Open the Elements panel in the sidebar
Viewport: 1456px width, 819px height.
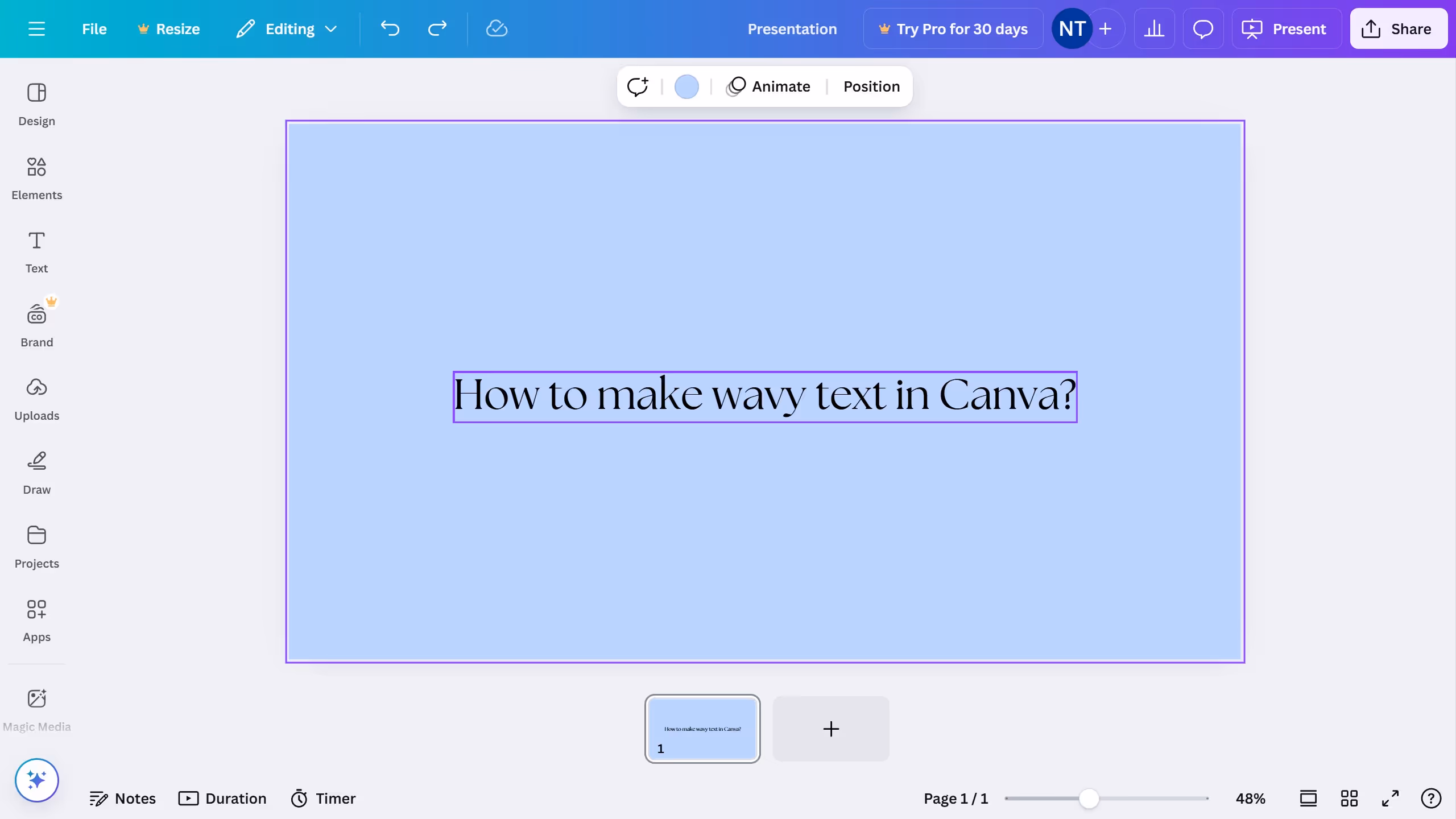(x=37, y=178)
